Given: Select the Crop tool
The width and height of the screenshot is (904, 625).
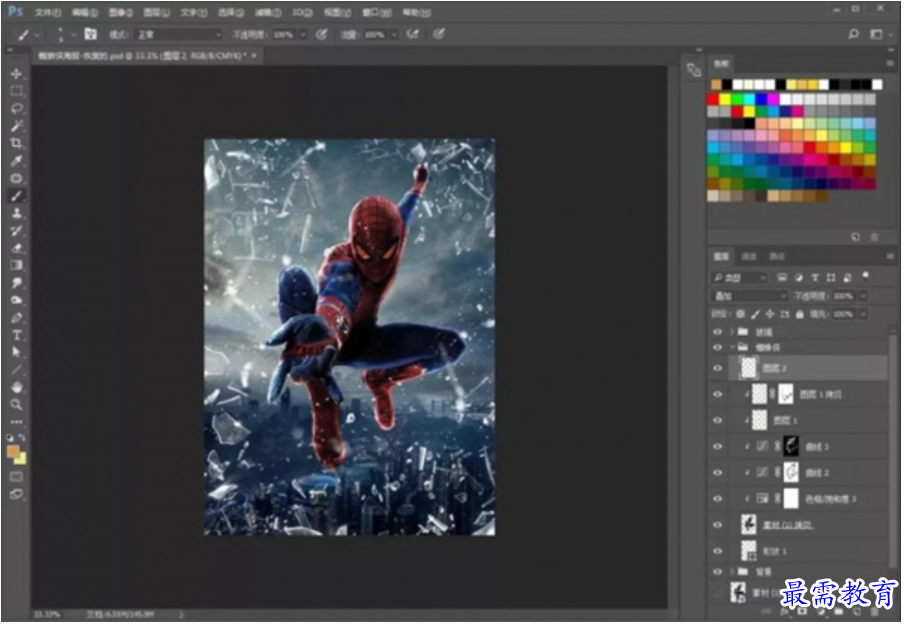Looking at the screenshot, I should click(x=16, y=143).
